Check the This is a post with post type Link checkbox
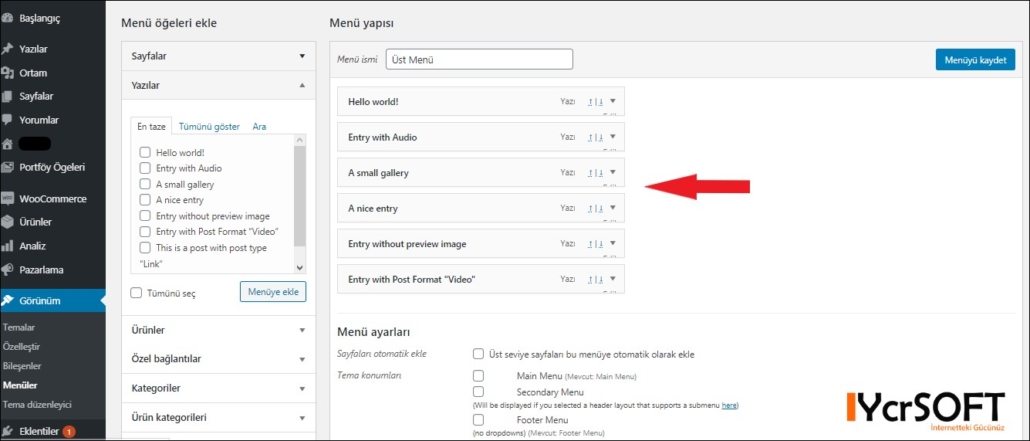This screenshot has width=1030, height=441. pyautogui.click(x=145, y=248)
